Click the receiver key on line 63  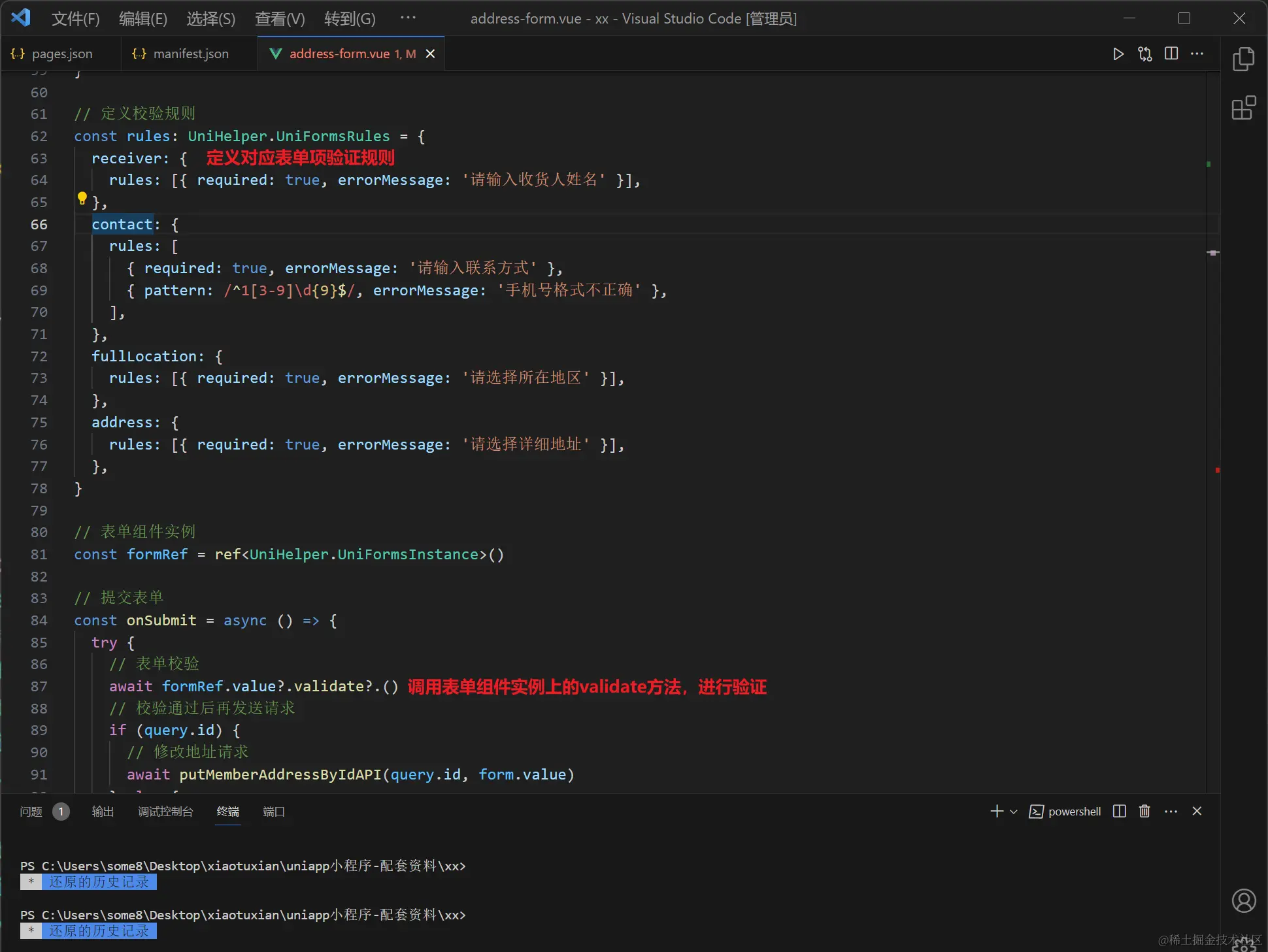point(126,158)
